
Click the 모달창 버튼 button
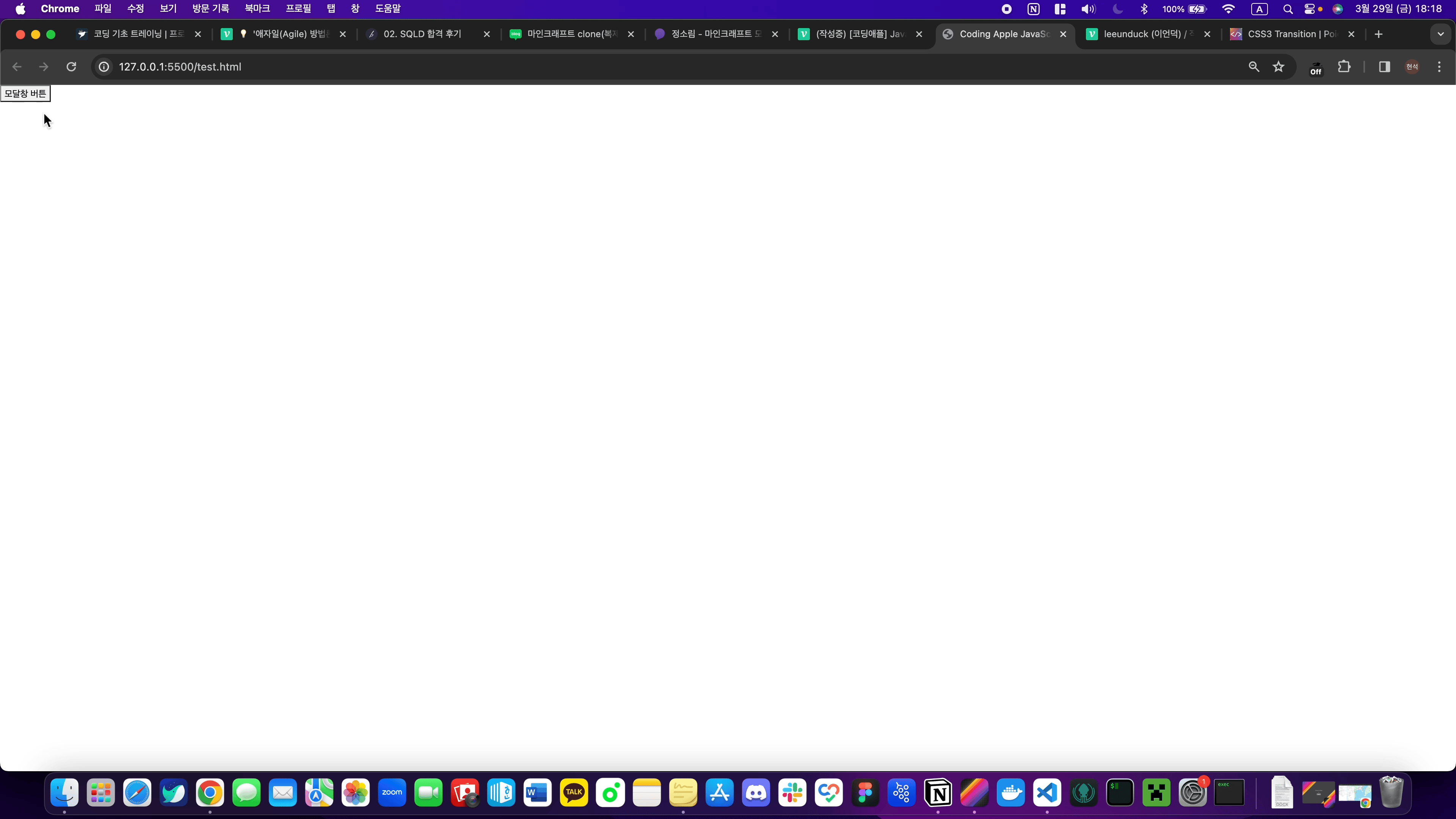click(x=25, y=93)
